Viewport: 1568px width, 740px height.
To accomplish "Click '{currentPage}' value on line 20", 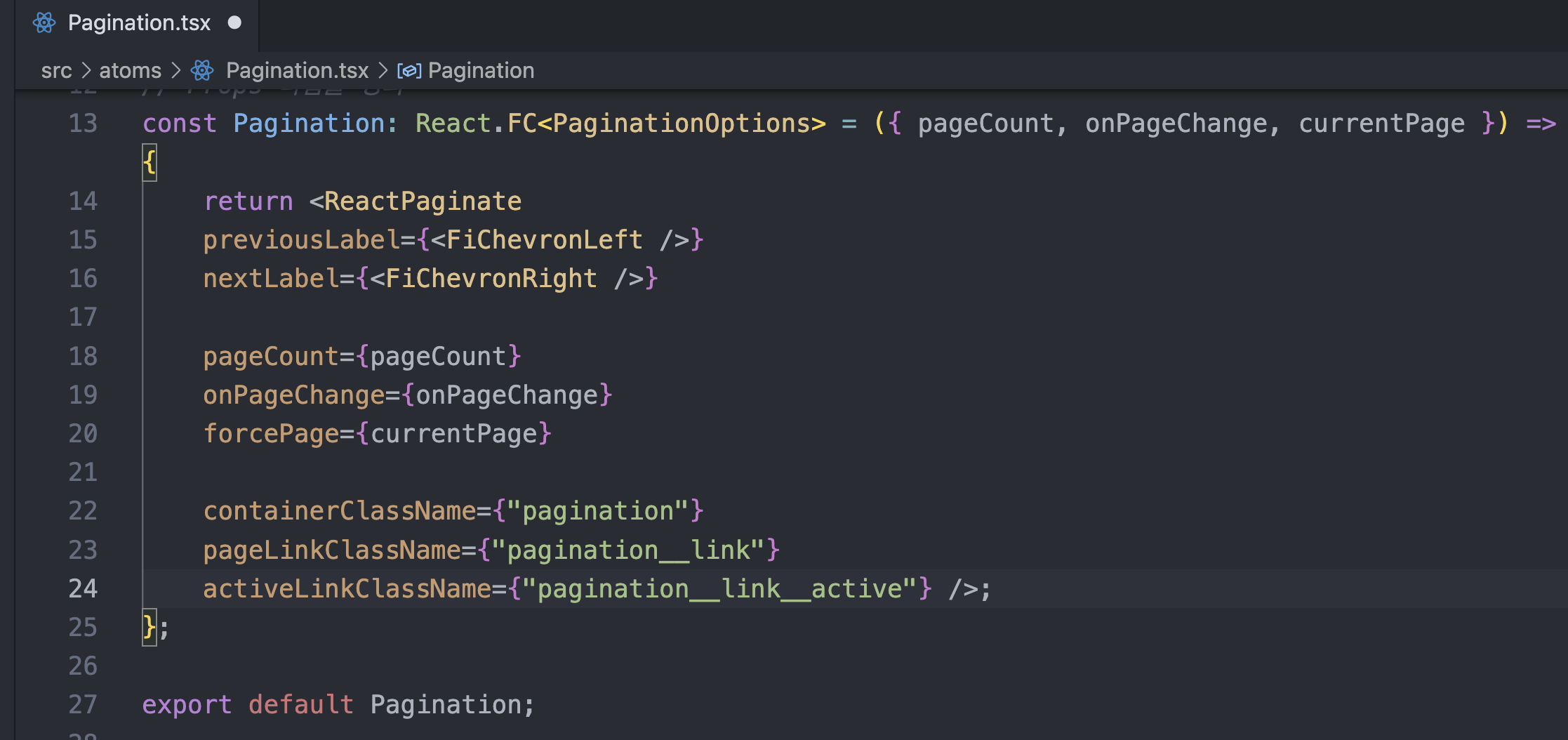I will click(x=453, y=434).
